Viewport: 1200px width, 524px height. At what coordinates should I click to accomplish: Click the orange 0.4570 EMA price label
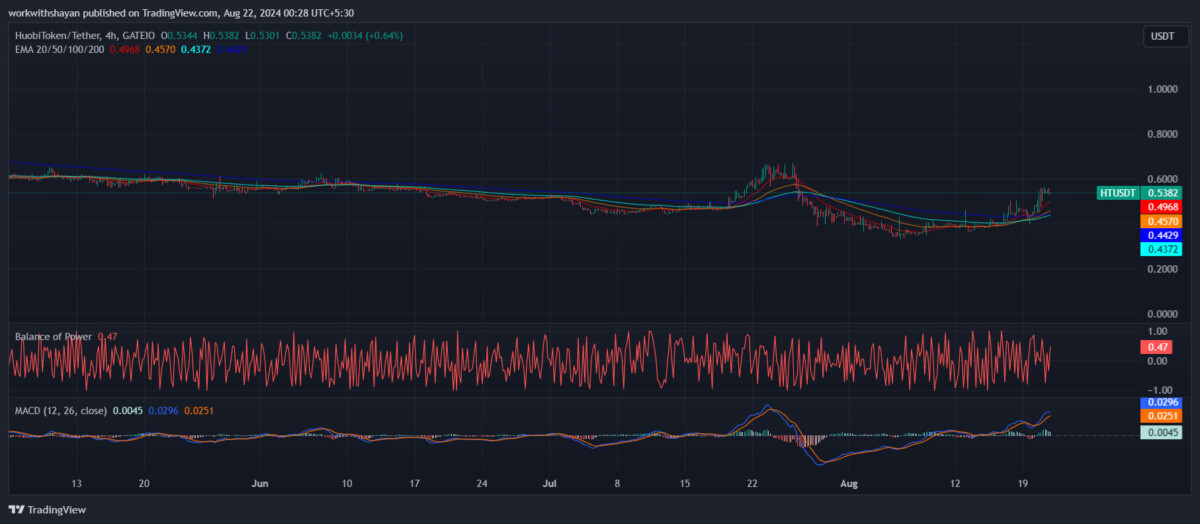(1162, 220)
